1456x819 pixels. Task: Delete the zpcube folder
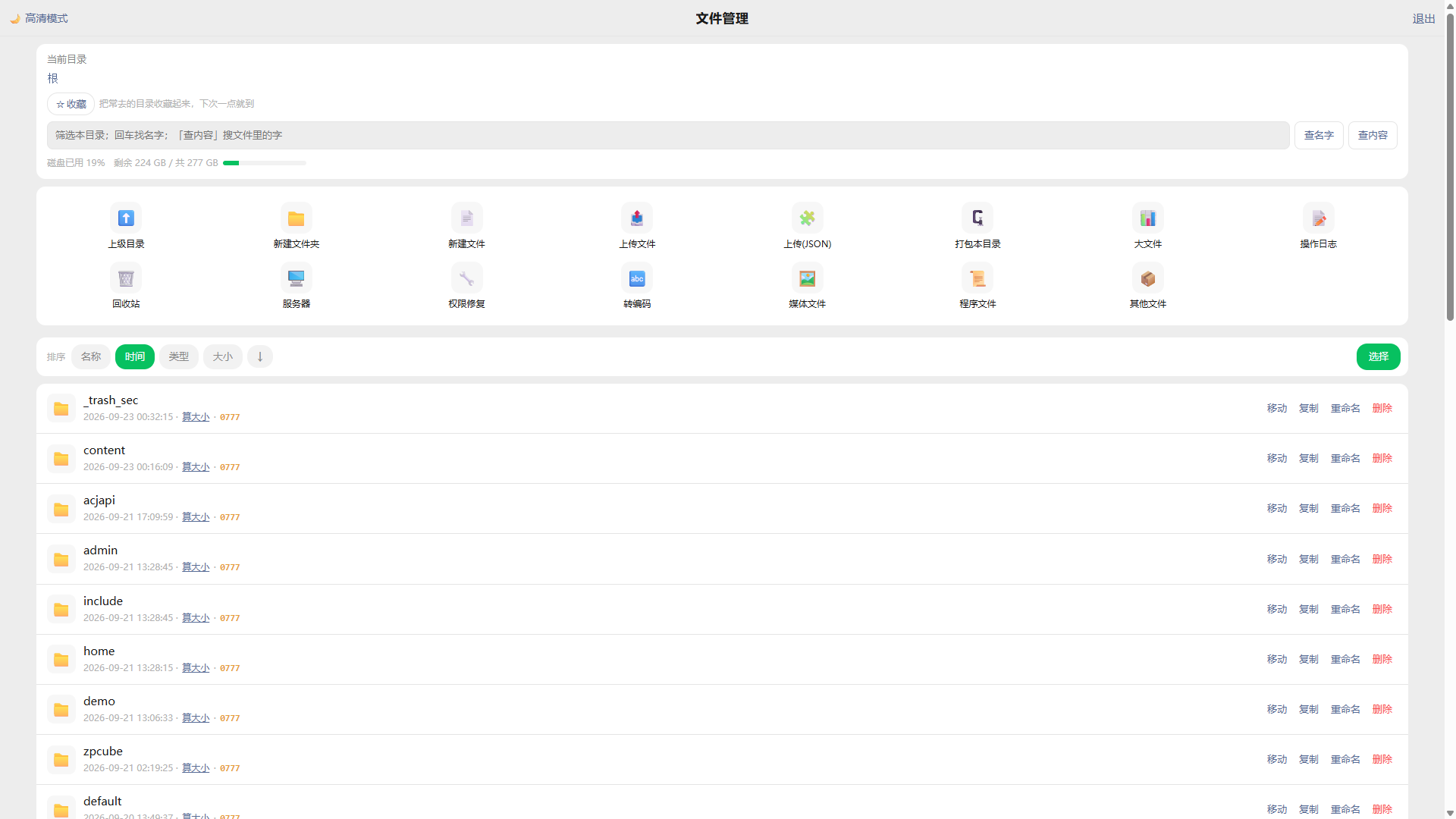1382,759
